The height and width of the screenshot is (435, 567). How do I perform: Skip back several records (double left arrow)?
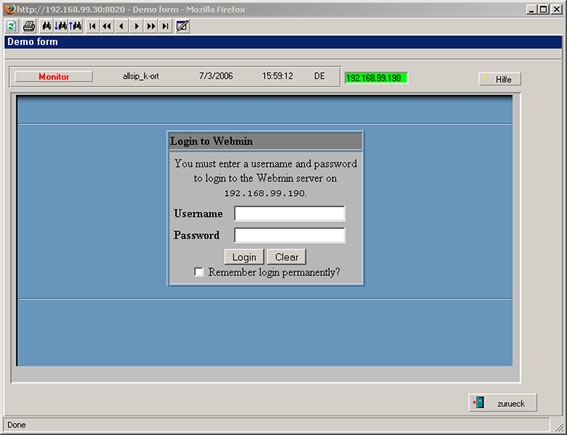pos(107,26)
